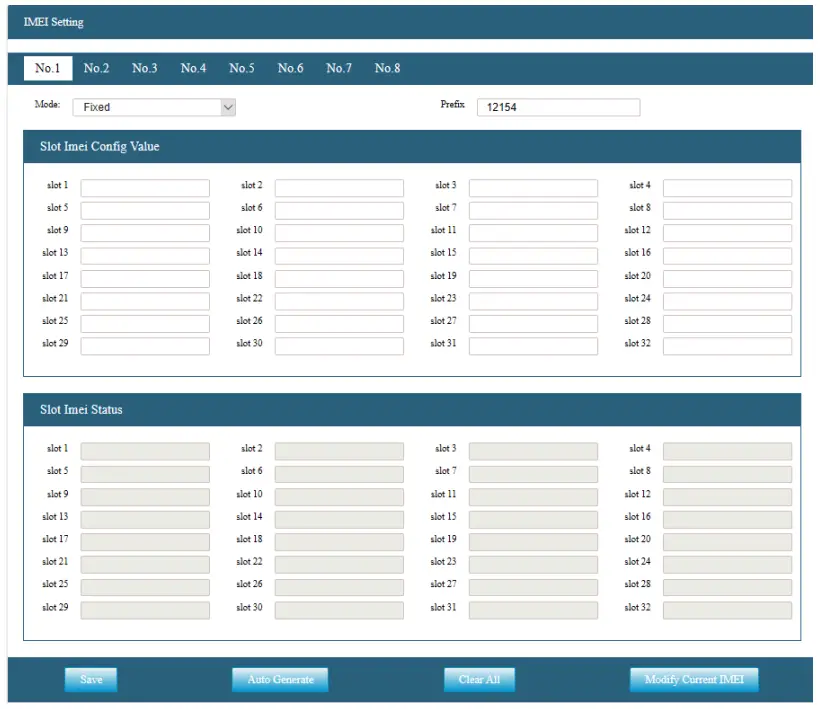
Task: Click Config Value slot 31 textbox
Action: (533, 346)
